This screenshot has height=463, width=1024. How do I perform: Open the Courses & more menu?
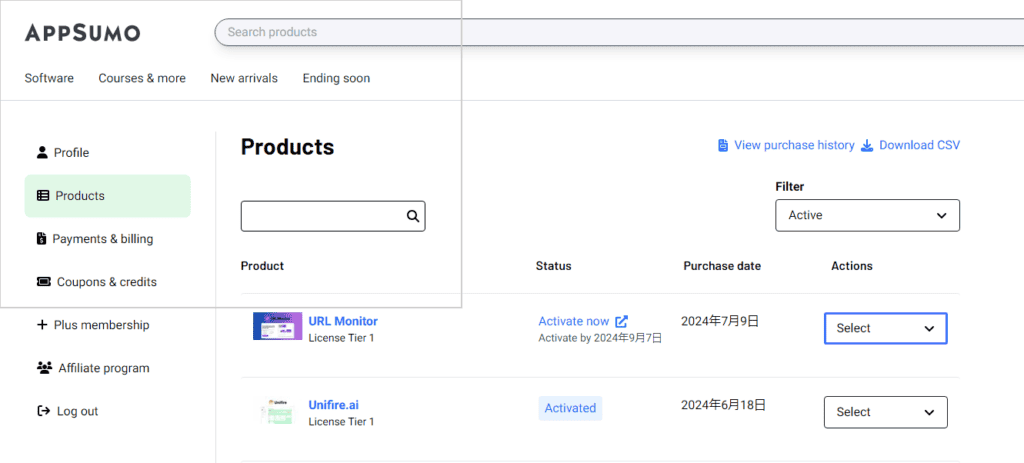(x=142, y=78)
